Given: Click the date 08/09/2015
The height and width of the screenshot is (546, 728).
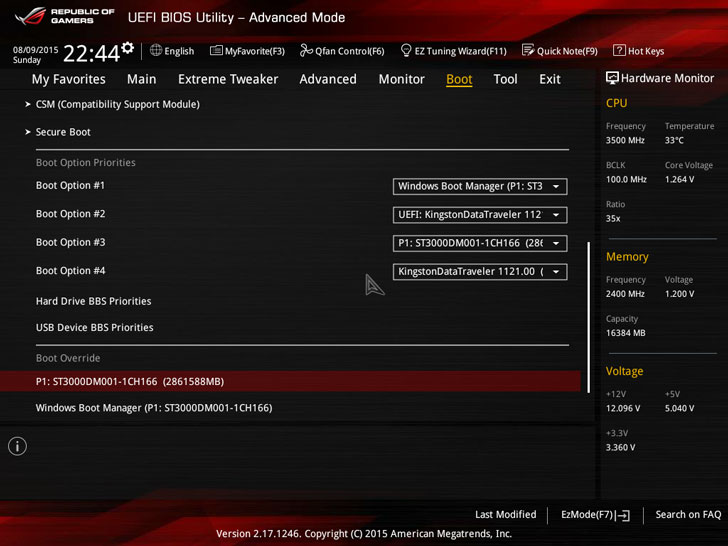Looking at the screenshot, I should tap(35, 50).
